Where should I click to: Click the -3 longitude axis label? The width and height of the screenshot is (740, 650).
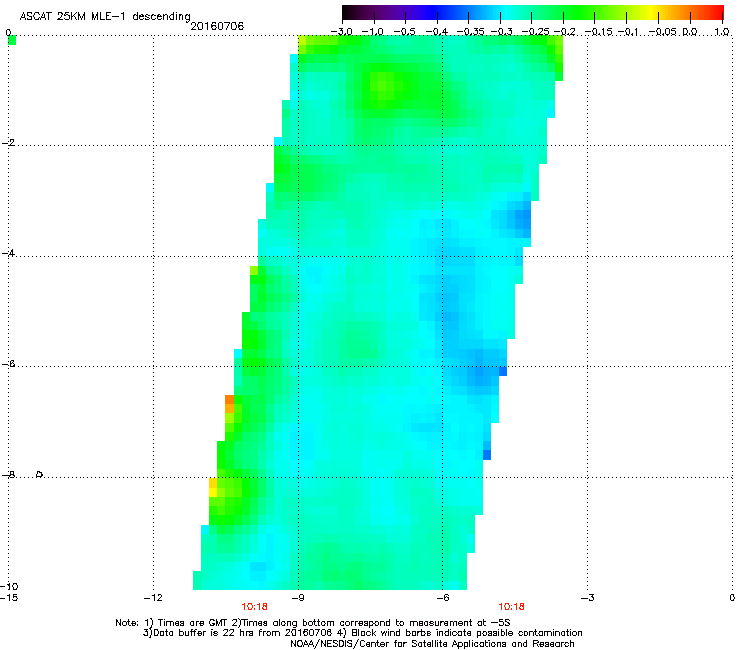587,598
